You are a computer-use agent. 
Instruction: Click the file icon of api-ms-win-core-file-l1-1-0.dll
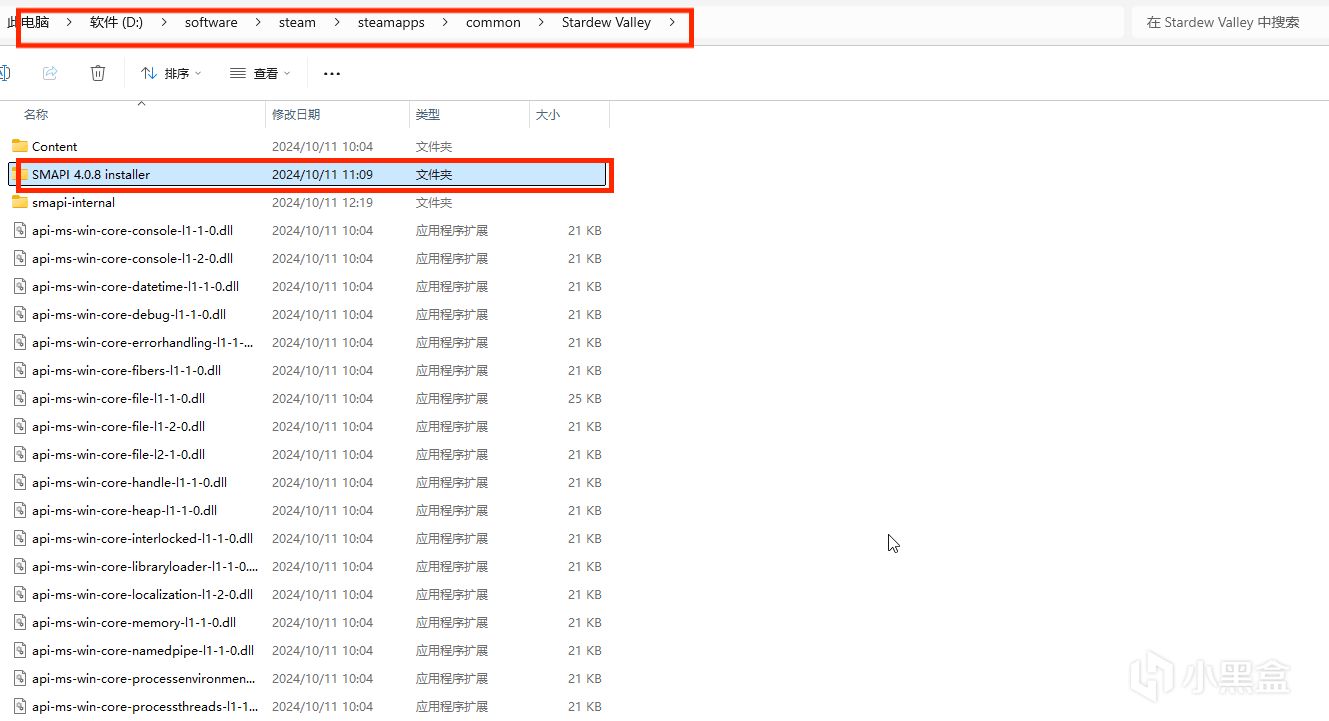coord(20,398)
